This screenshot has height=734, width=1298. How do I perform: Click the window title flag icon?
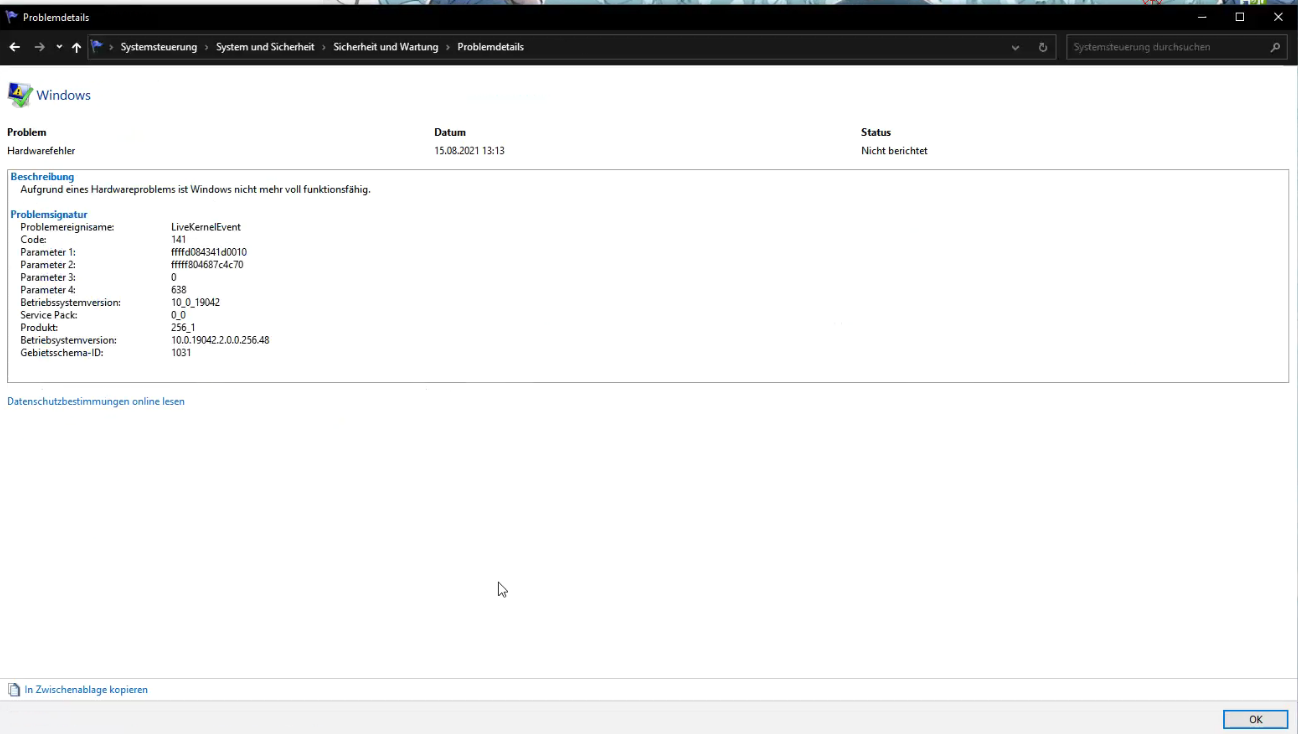coord(12,17)
